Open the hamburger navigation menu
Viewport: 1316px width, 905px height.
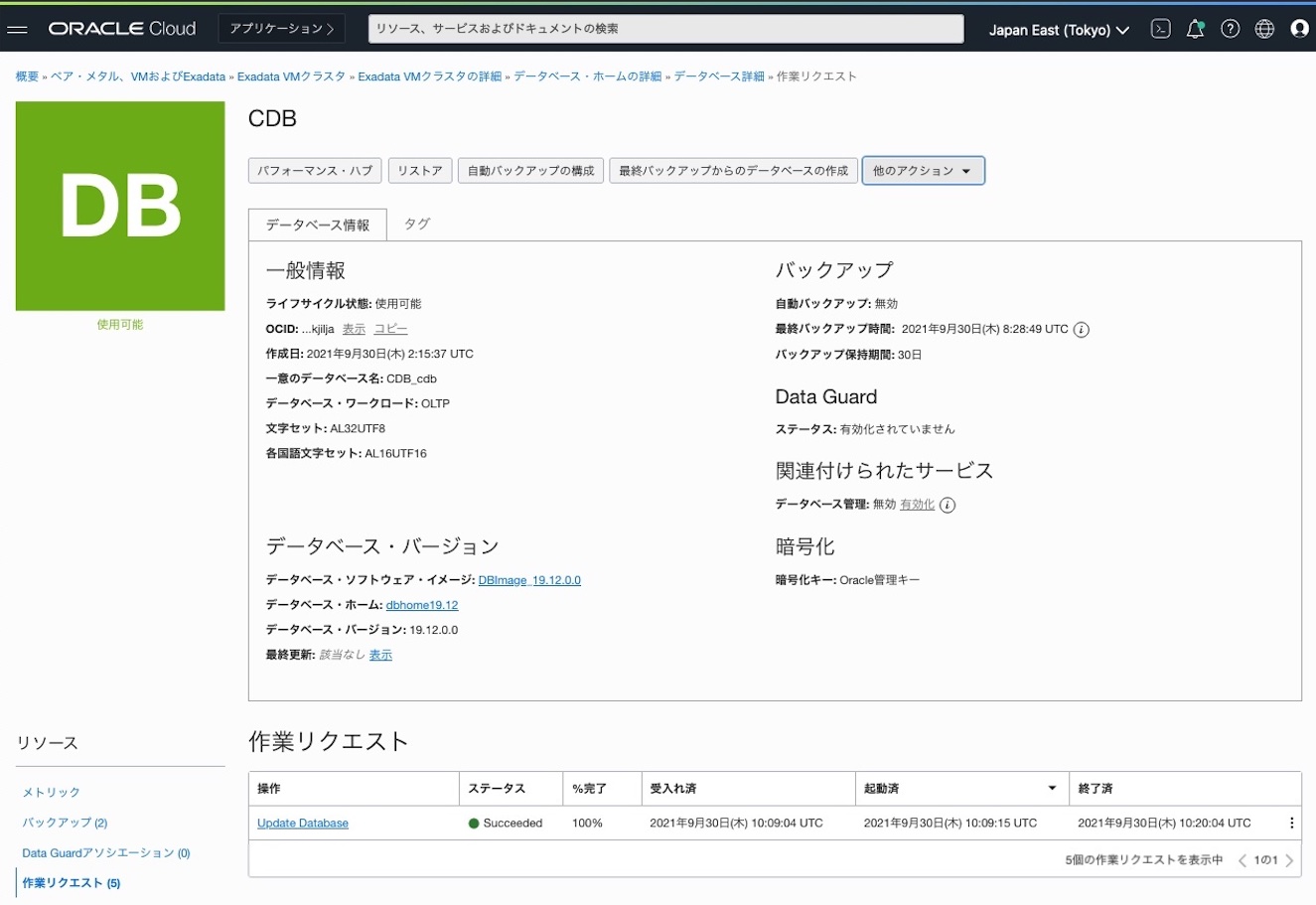click(17, 30)
